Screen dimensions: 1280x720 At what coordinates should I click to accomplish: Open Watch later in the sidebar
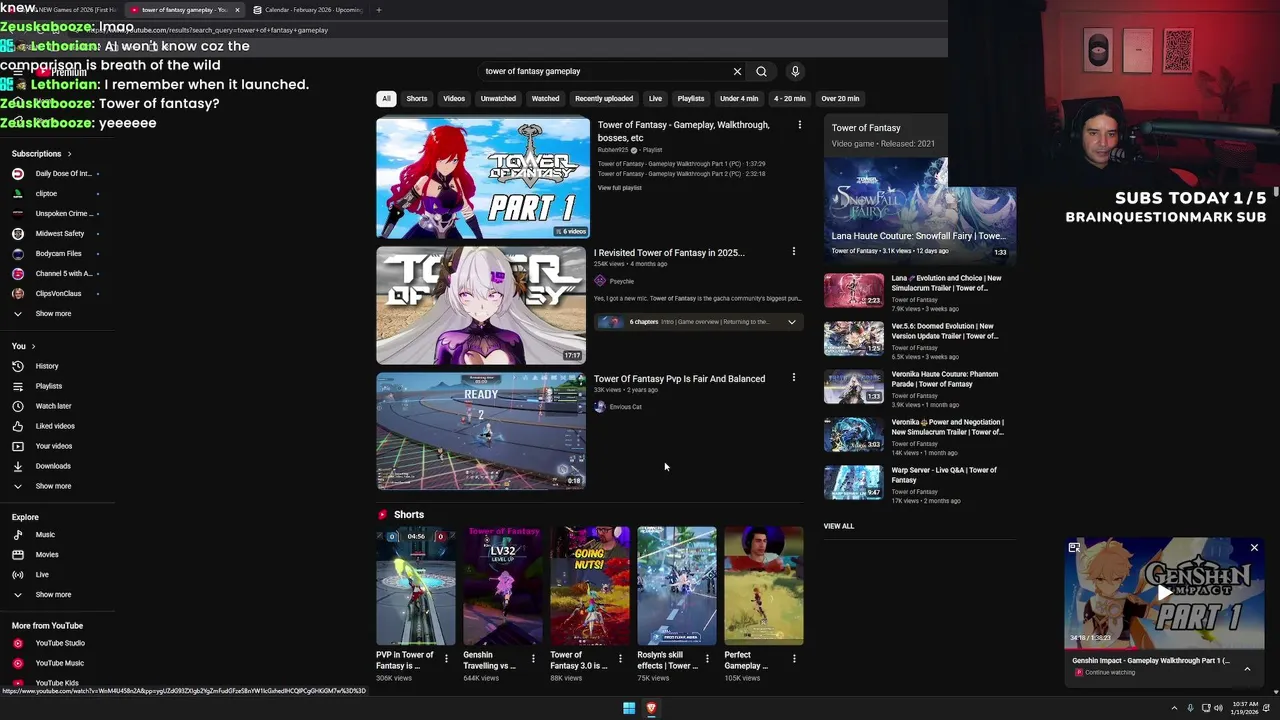tap(53, 406)
